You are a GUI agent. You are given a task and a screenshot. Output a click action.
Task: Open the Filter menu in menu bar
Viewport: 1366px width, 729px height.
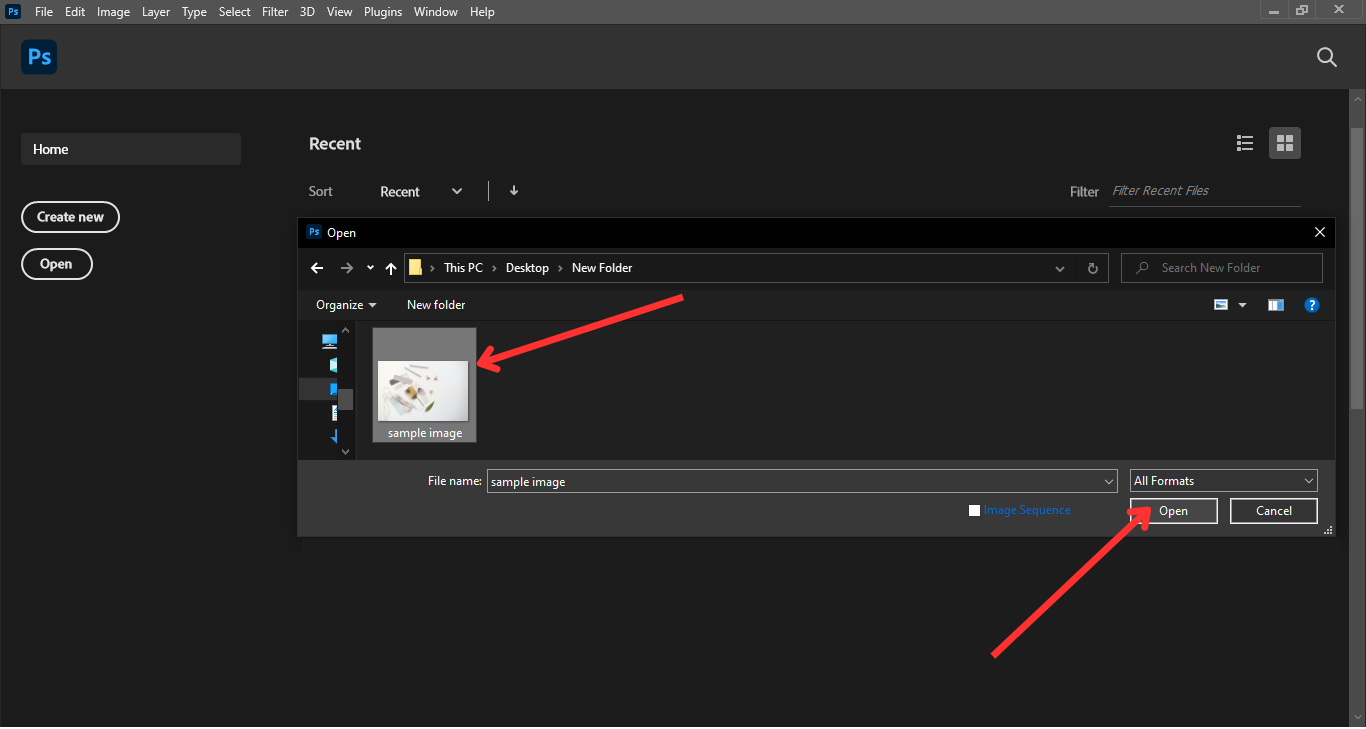(275, 12)
